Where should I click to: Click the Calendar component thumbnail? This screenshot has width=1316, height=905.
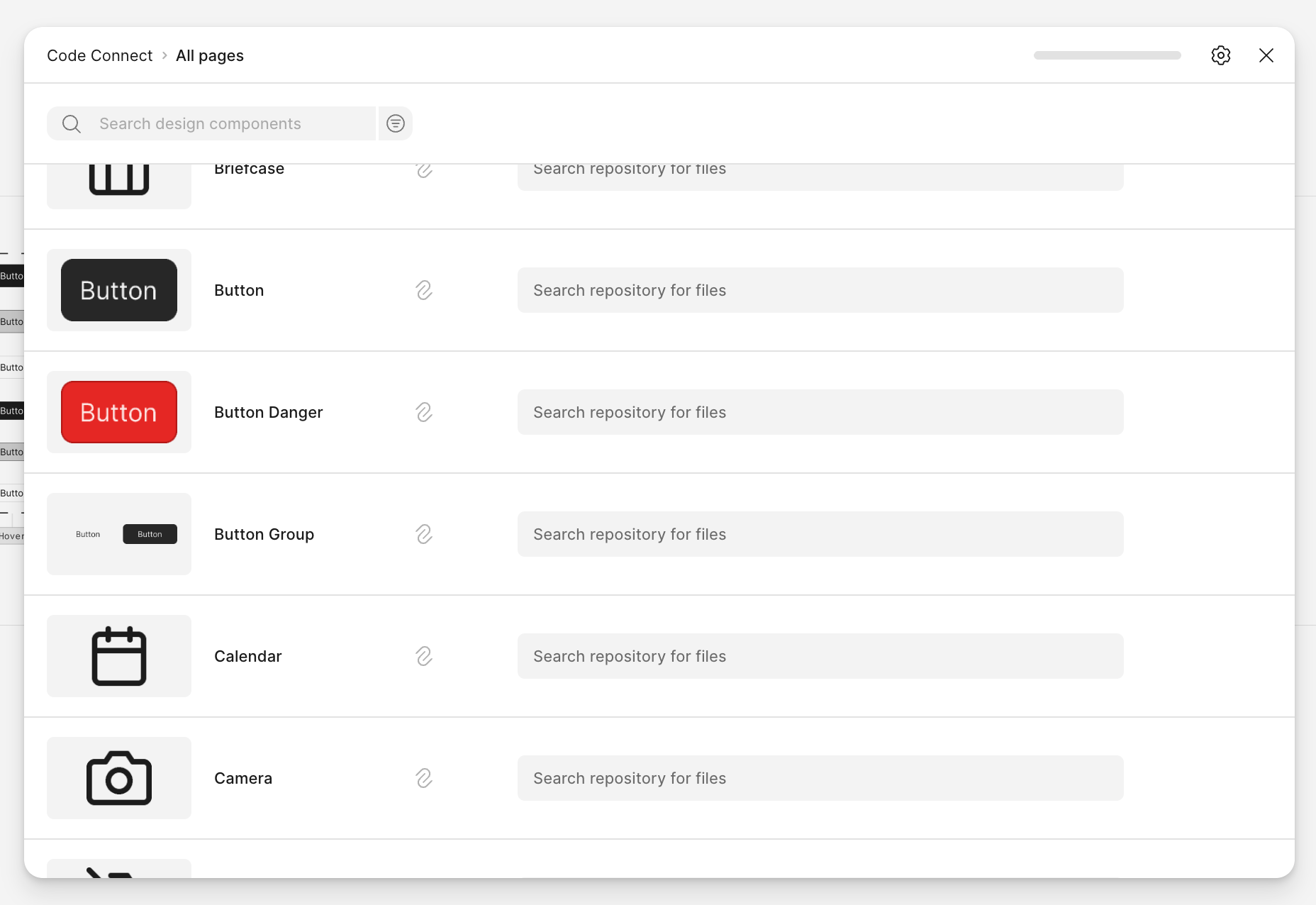point(118,656)
